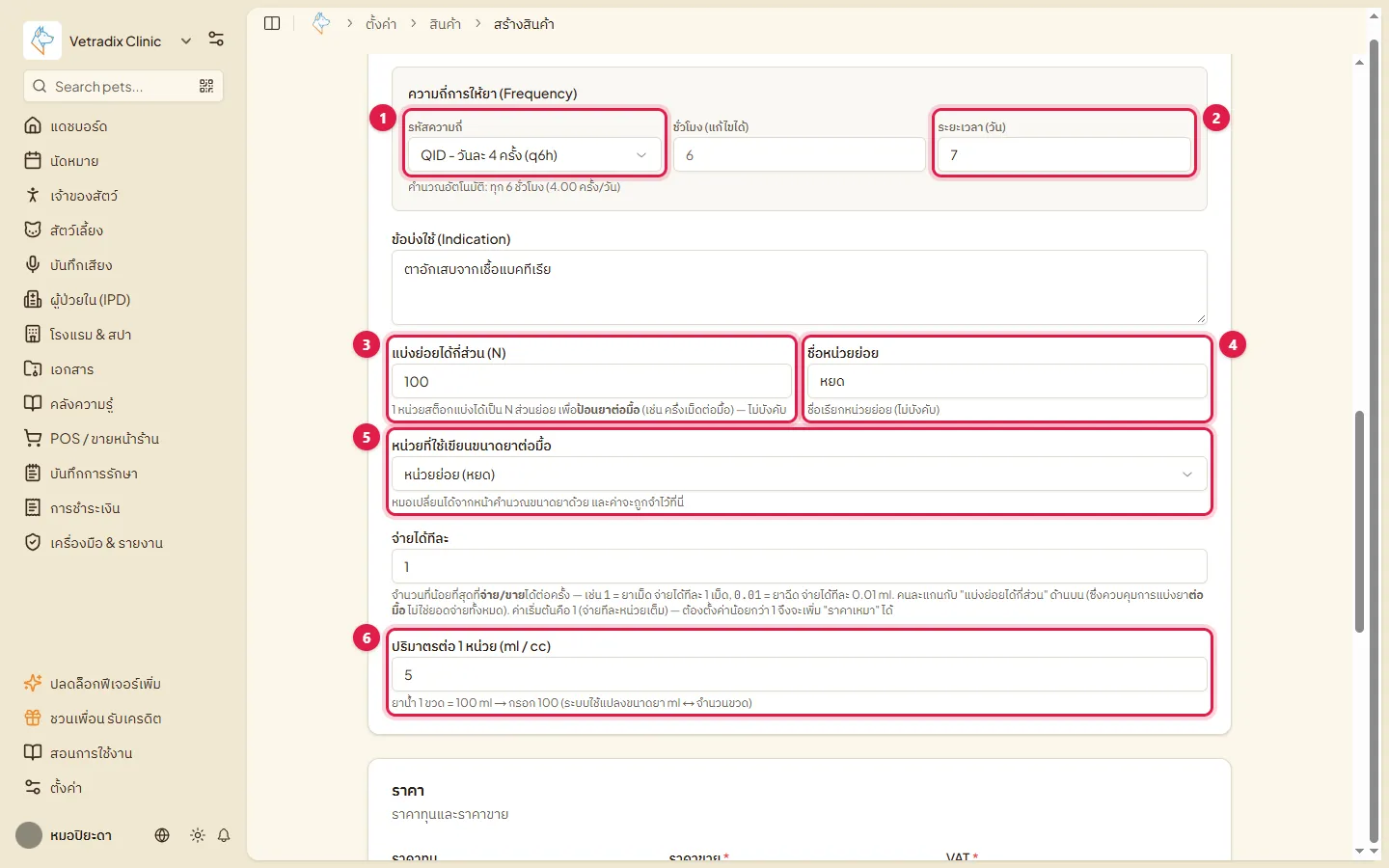Viewport: 1389px width, 868px height.
Task: Click the breadcrumb home logo icon
Action: tap(321, 23)
